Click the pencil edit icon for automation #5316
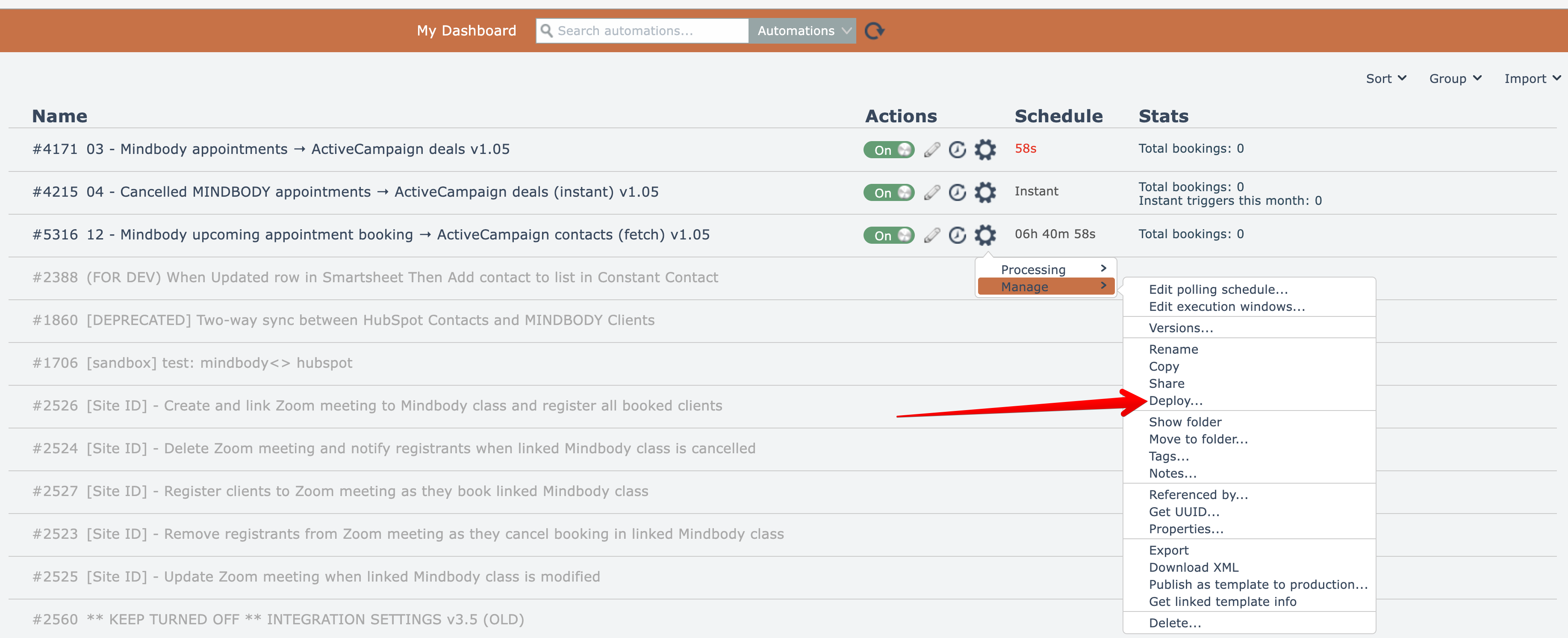Image resolution: width=1568 pixels, height=638 pixels. point(931,235)
